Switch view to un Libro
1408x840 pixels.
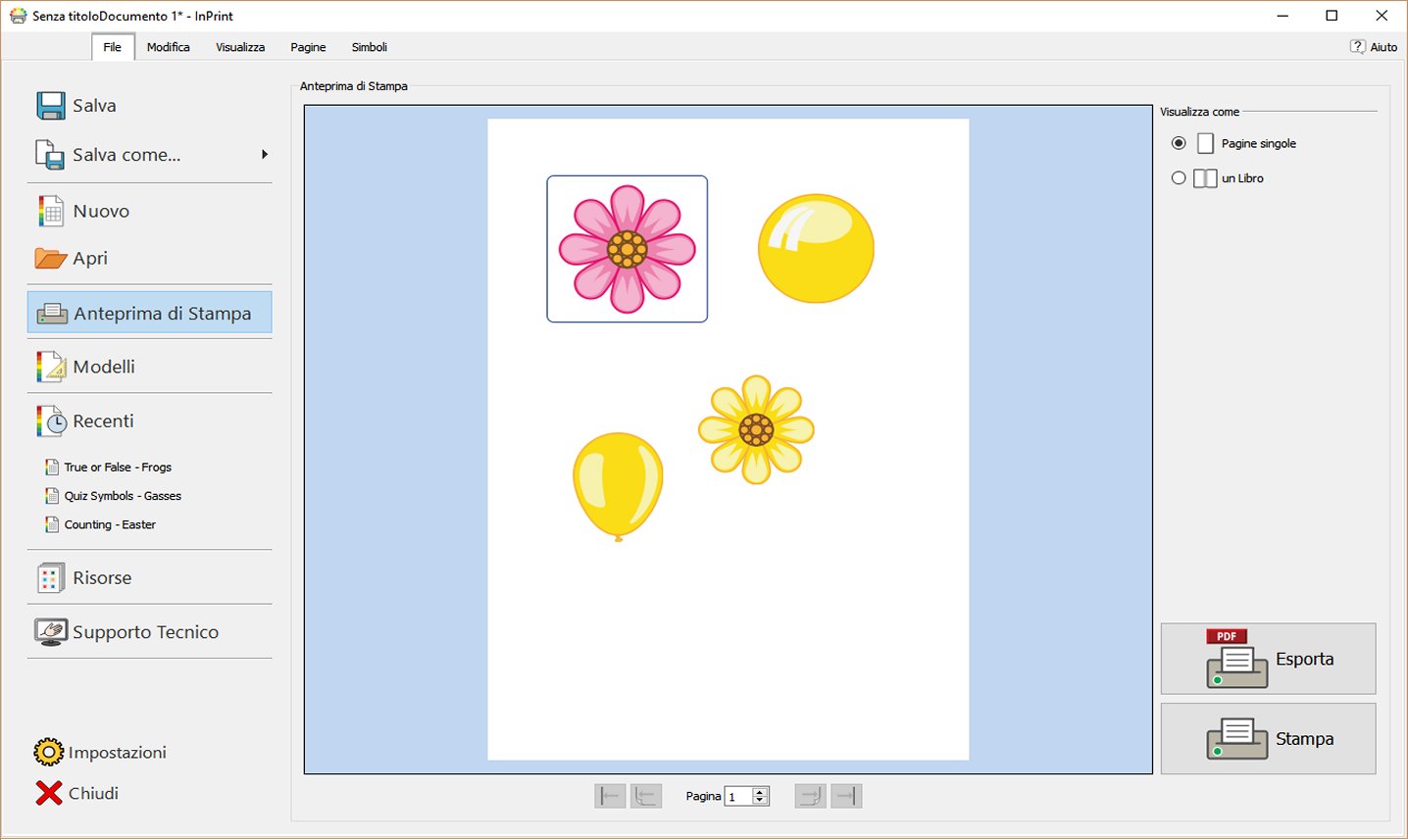click(1178, 177)
